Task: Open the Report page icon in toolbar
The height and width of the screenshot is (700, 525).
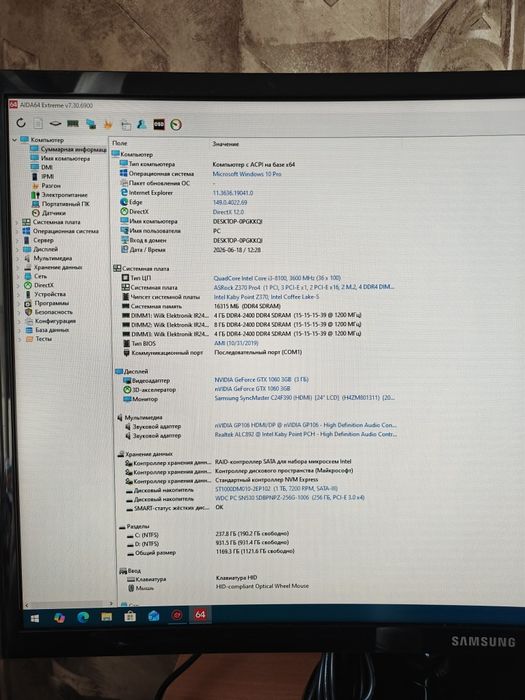Action: coord(38,123)
